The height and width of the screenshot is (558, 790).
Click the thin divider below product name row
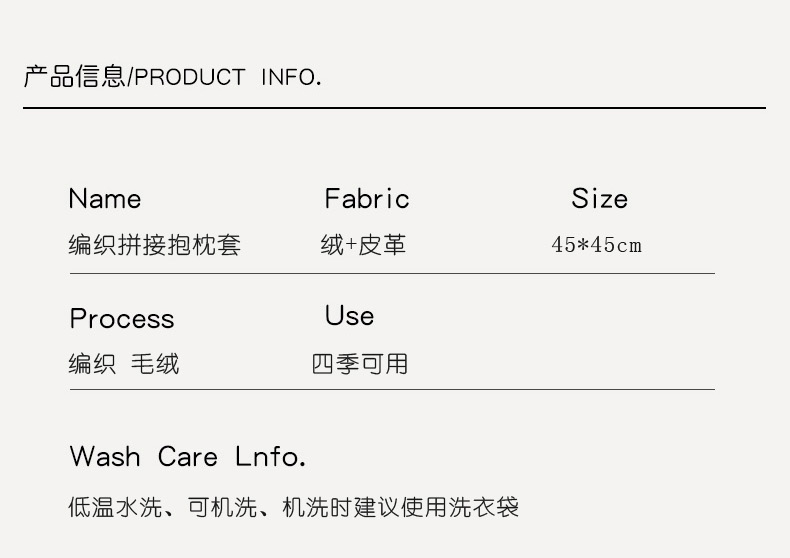(392, 273)
